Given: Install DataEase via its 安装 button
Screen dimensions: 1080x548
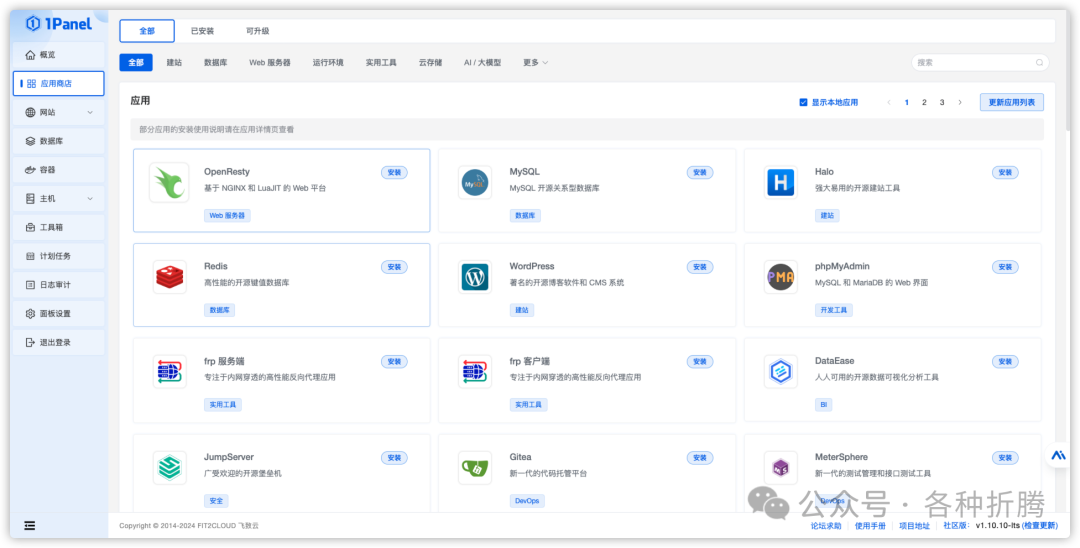Looking at the screenshot, I should [x=1005, y=361].
